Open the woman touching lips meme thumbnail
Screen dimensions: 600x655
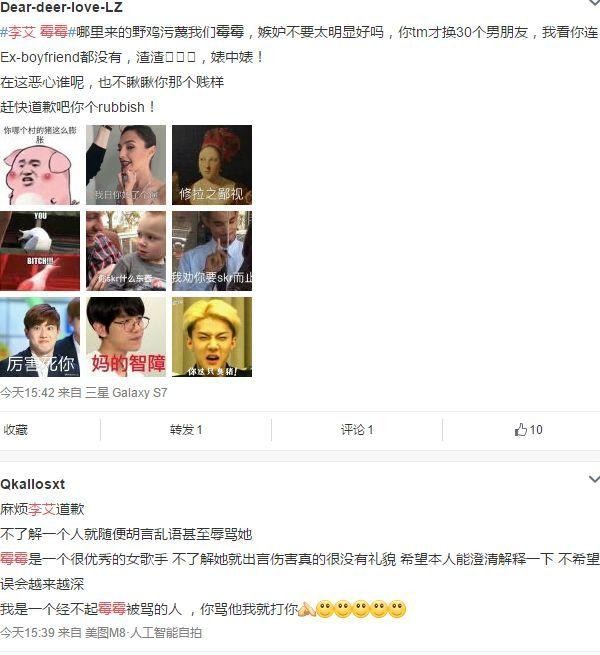[x=126, y=165]
